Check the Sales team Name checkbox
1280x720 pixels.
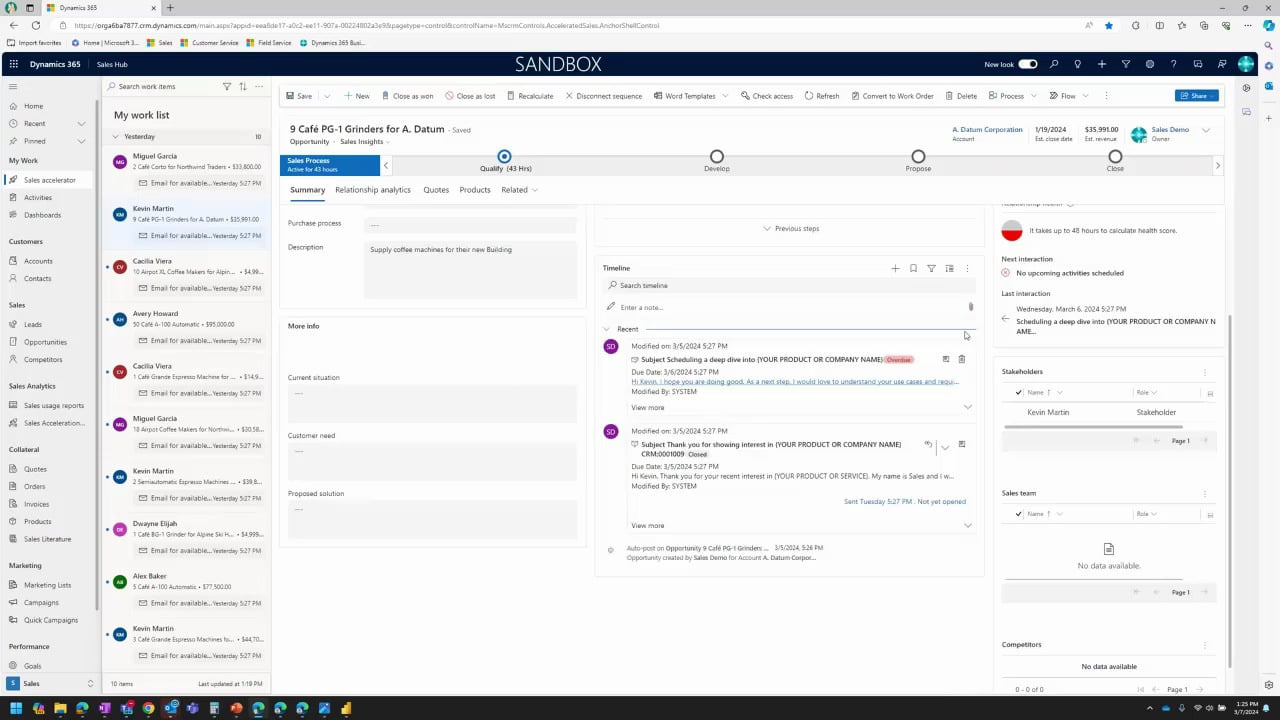[1018, 513]
